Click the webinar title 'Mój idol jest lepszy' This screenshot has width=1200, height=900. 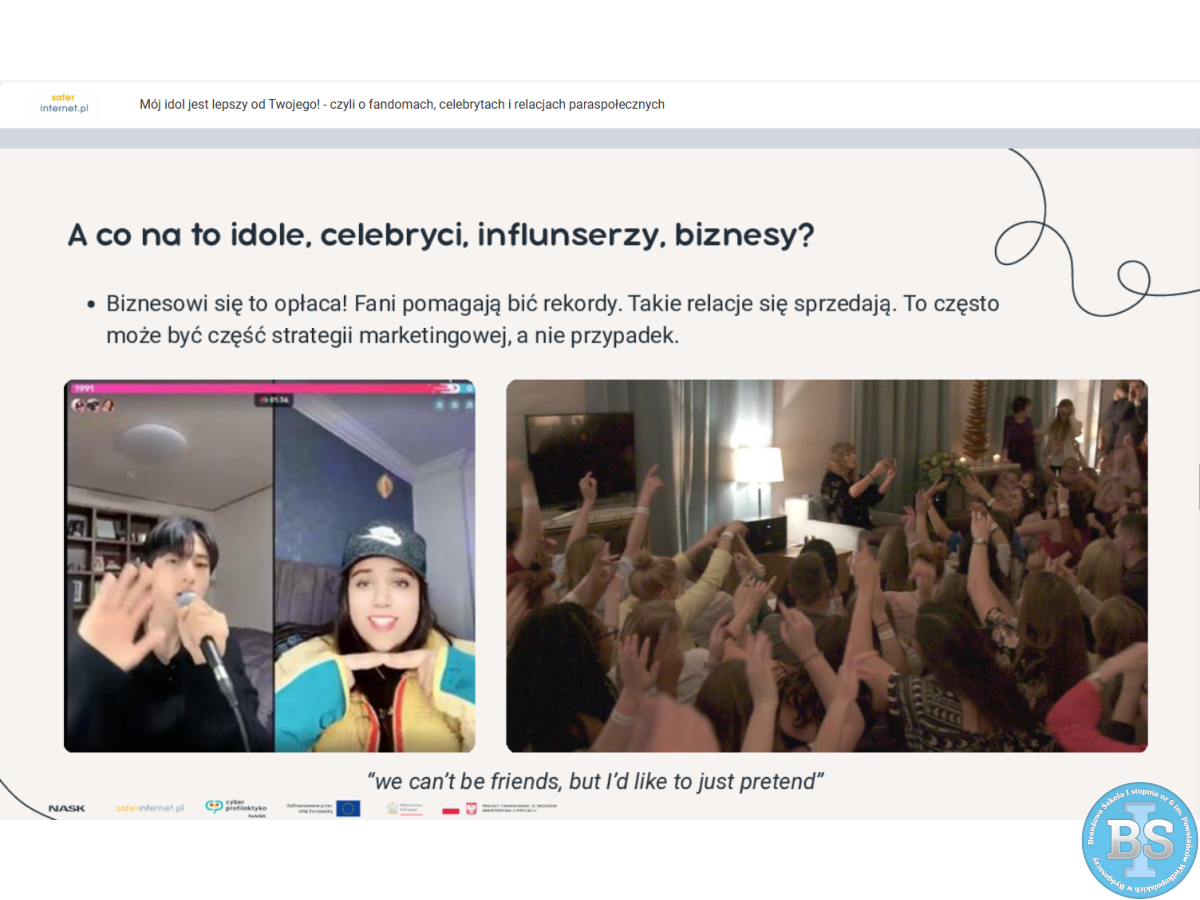coord(402,104)
